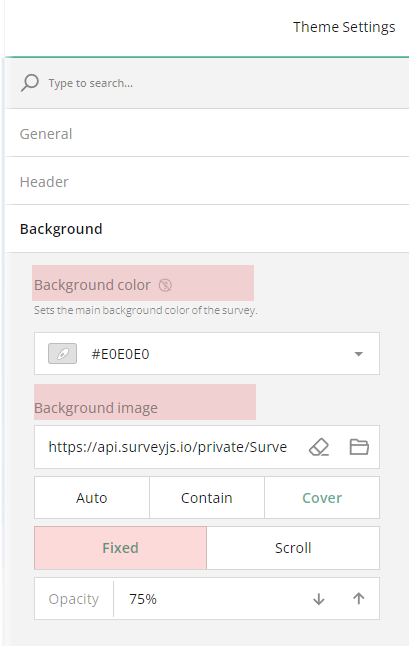The width and height of the screenshot is (409, 646).
Task: Select Cover image fit option
Action: pos(322,498)
